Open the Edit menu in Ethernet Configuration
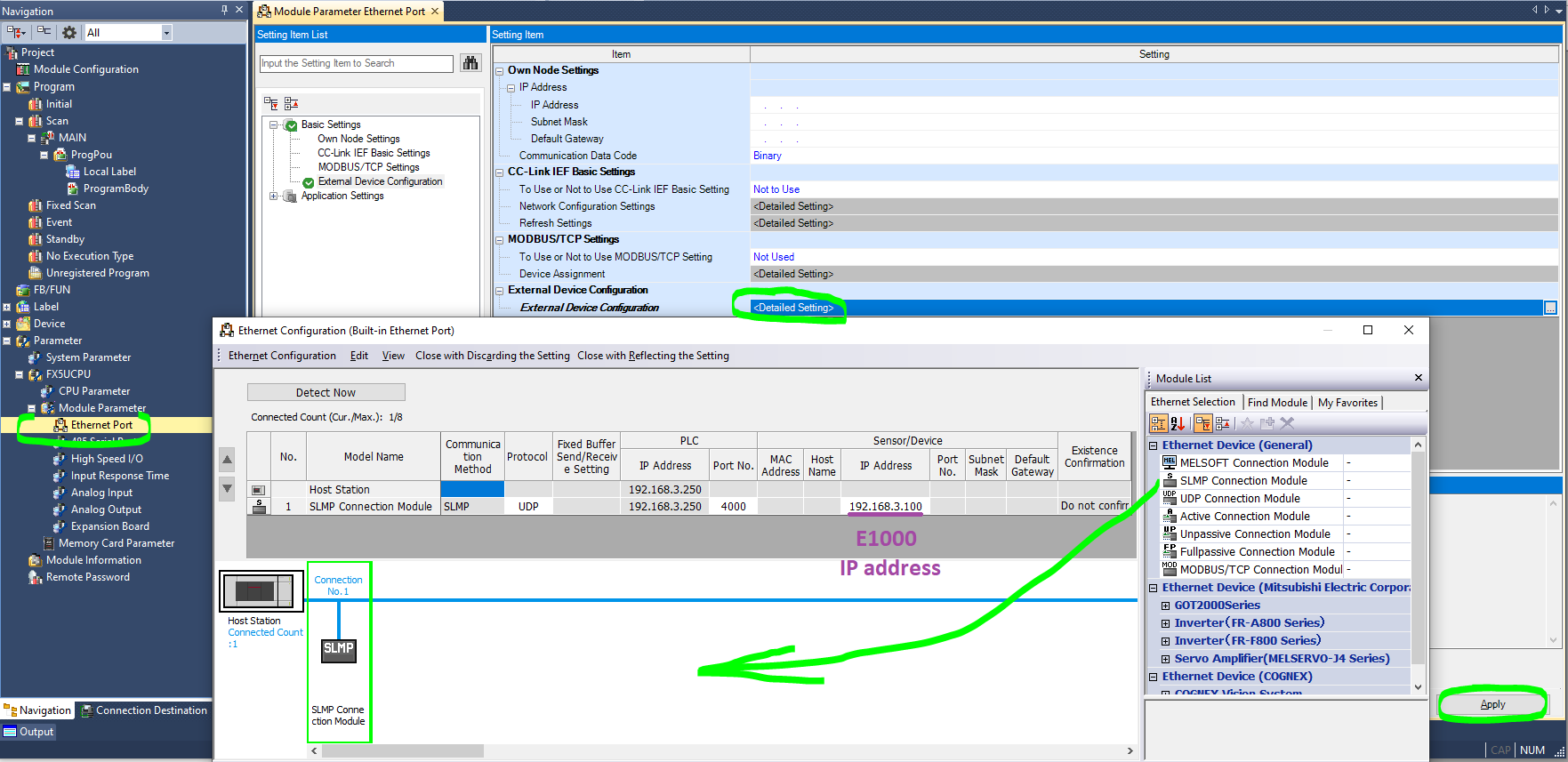The width and height of the screenshot is (1568, 762). (x=358, y=356)
